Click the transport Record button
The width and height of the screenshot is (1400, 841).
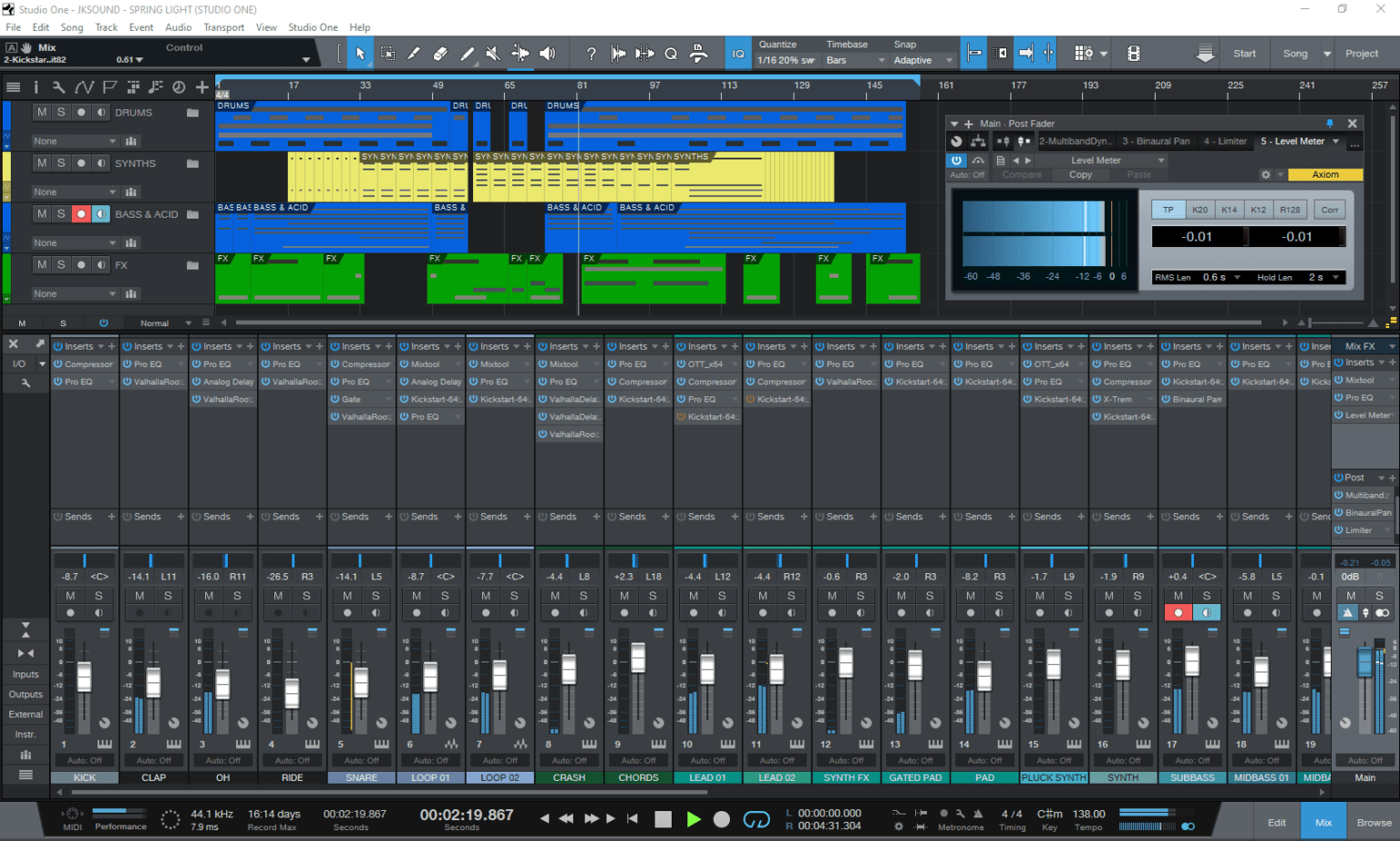tap(722, 819)
